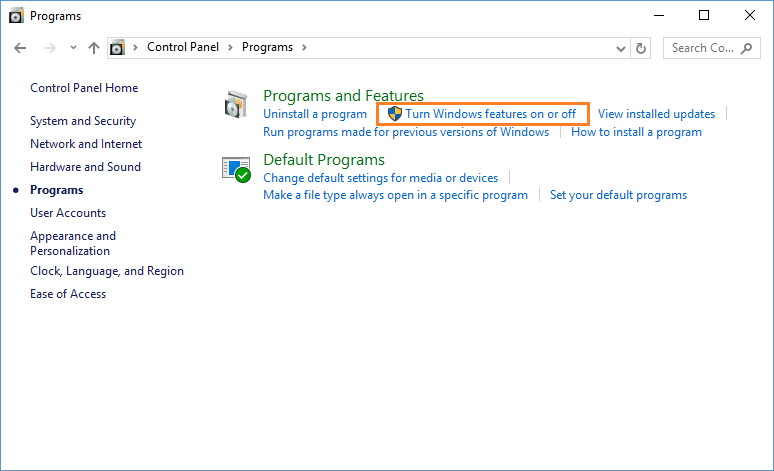Click the shield icon beside Windows features
This screenshot has height=471, width=774.
[394, 114]
